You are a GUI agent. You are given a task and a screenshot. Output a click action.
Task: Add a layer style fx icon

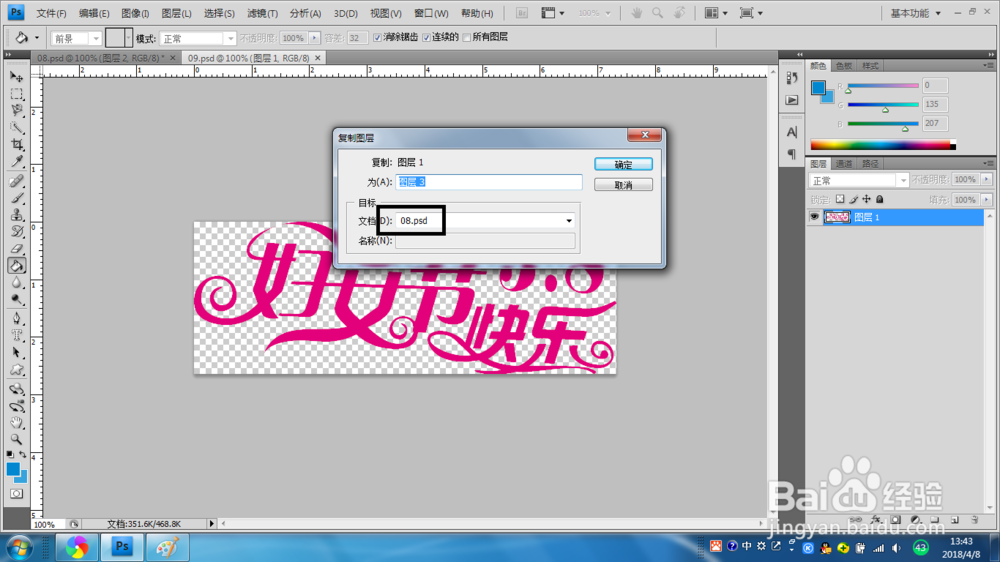(x=876, y=520)
